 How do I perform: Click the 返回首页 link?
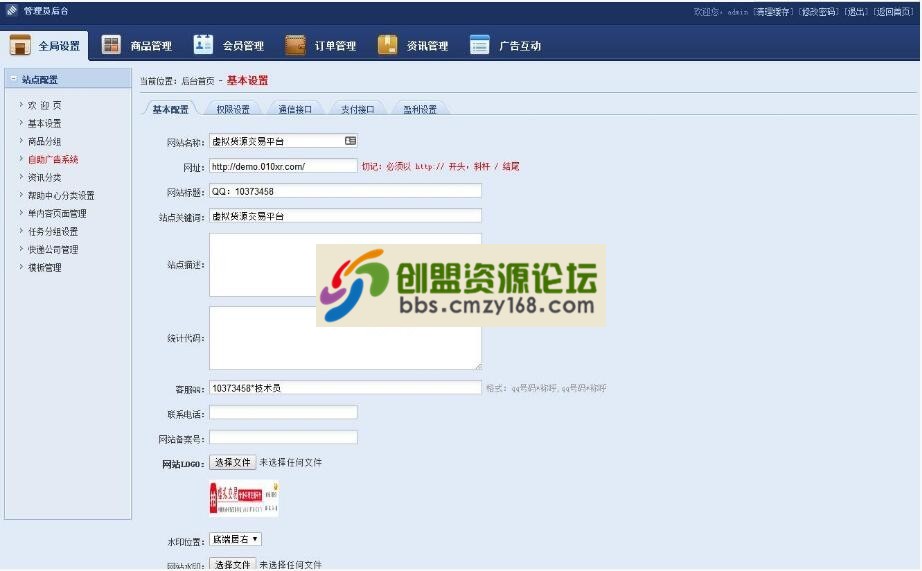[893, 11]
